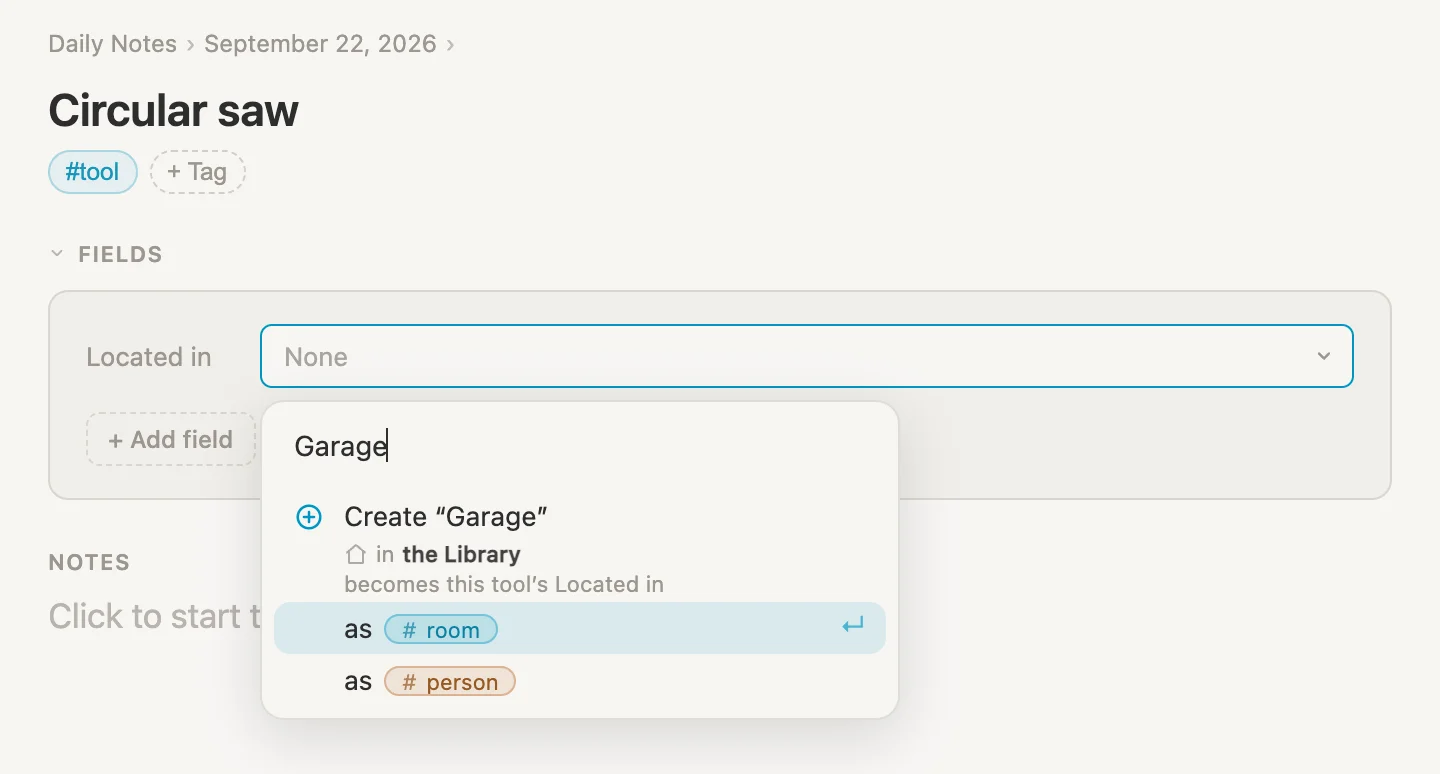Click the # room tag pill

[x=441, y=630]
